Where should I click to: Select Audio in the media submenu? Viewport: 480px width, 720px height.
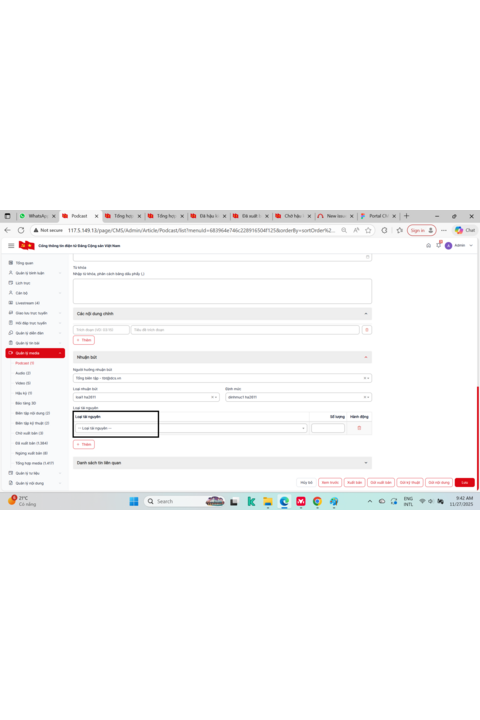point(23,373)
